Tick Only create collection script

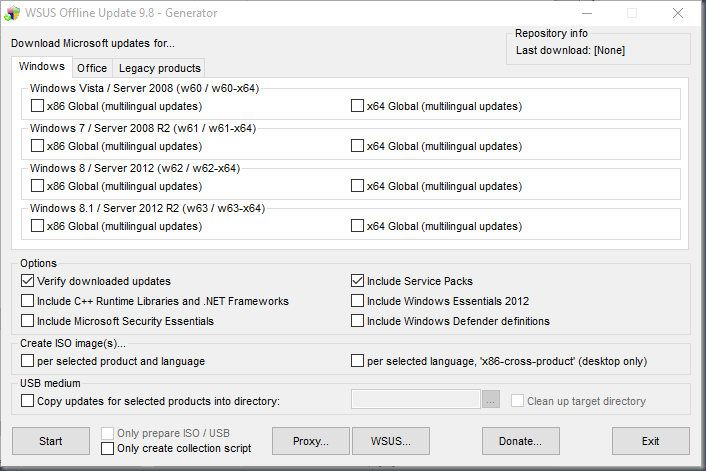click(108, 448)
